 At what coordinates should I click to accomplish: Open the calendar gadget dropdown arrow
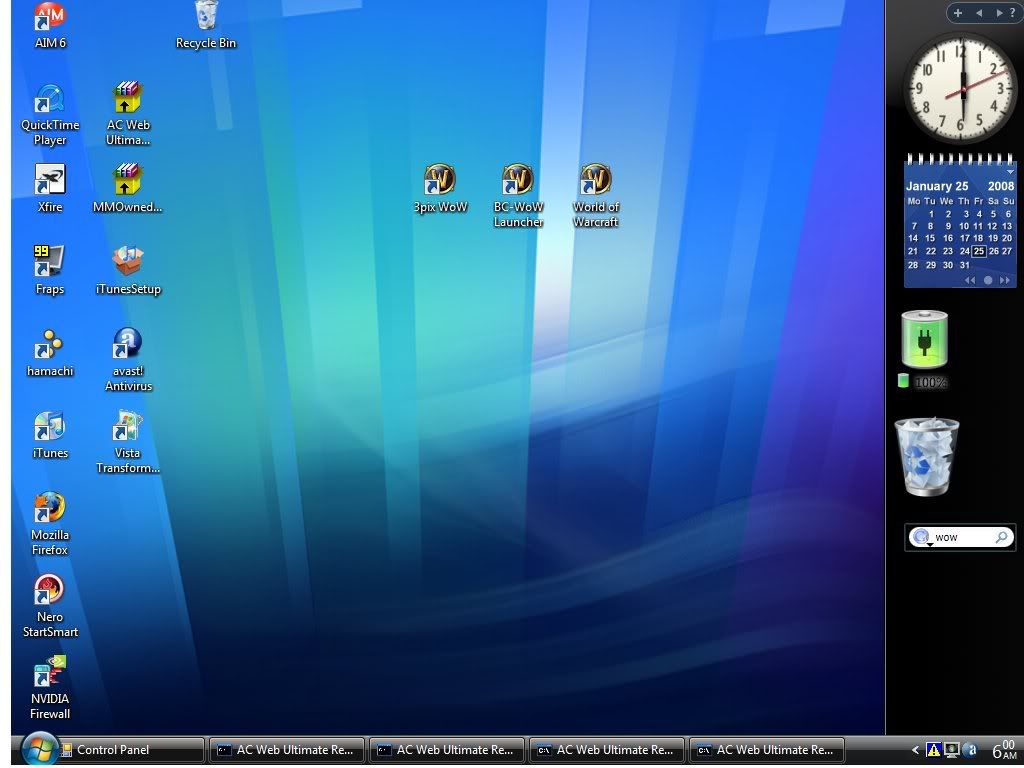coord(1010,172)
